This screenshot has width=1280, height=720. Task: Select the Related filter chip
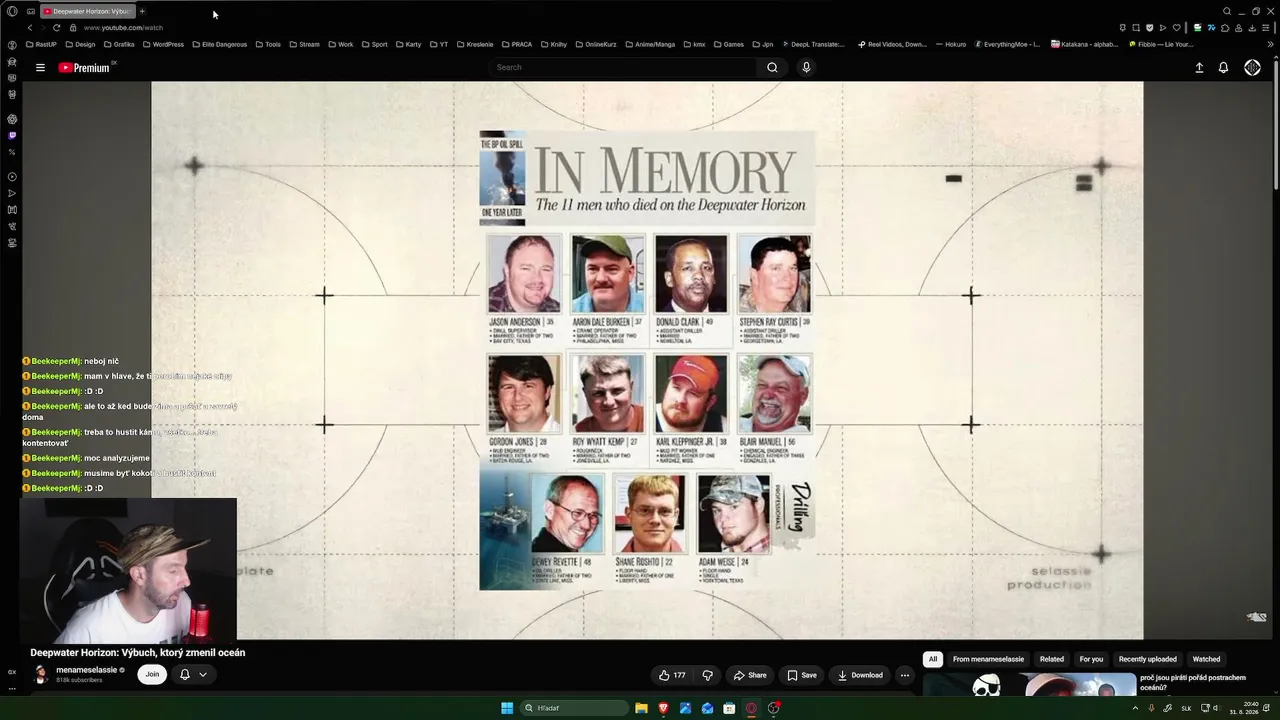(1052, 659)
